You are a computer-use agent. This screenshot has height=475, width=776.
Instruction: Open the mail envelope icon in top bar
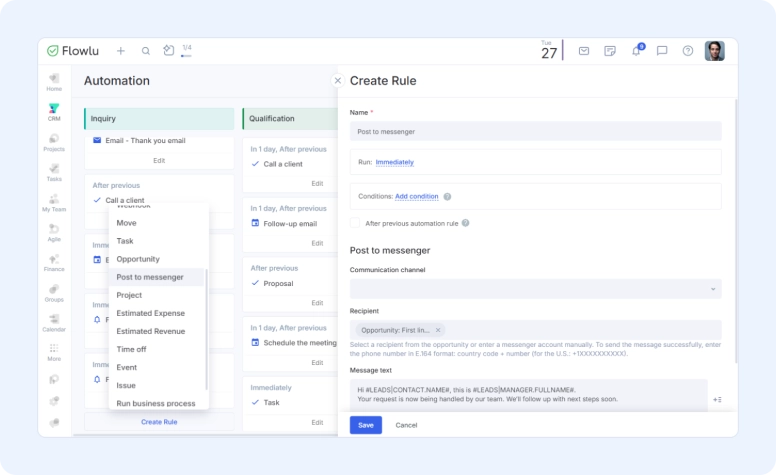pos(584,50)
